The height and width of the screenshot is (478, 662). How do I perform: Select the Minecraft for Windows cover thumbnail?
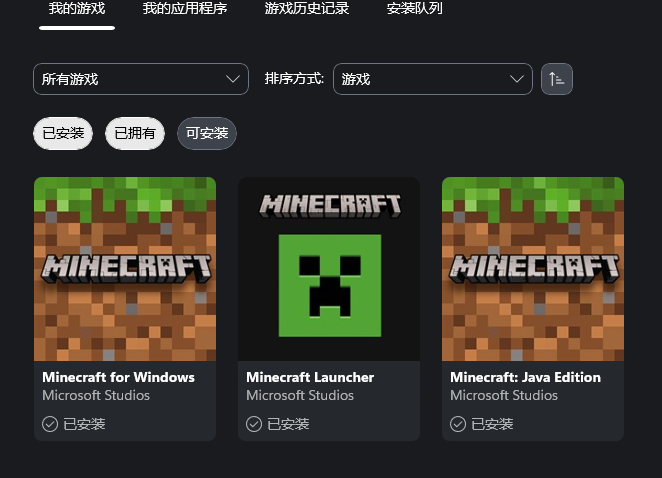pyautogui.click(x=125, y=269)
